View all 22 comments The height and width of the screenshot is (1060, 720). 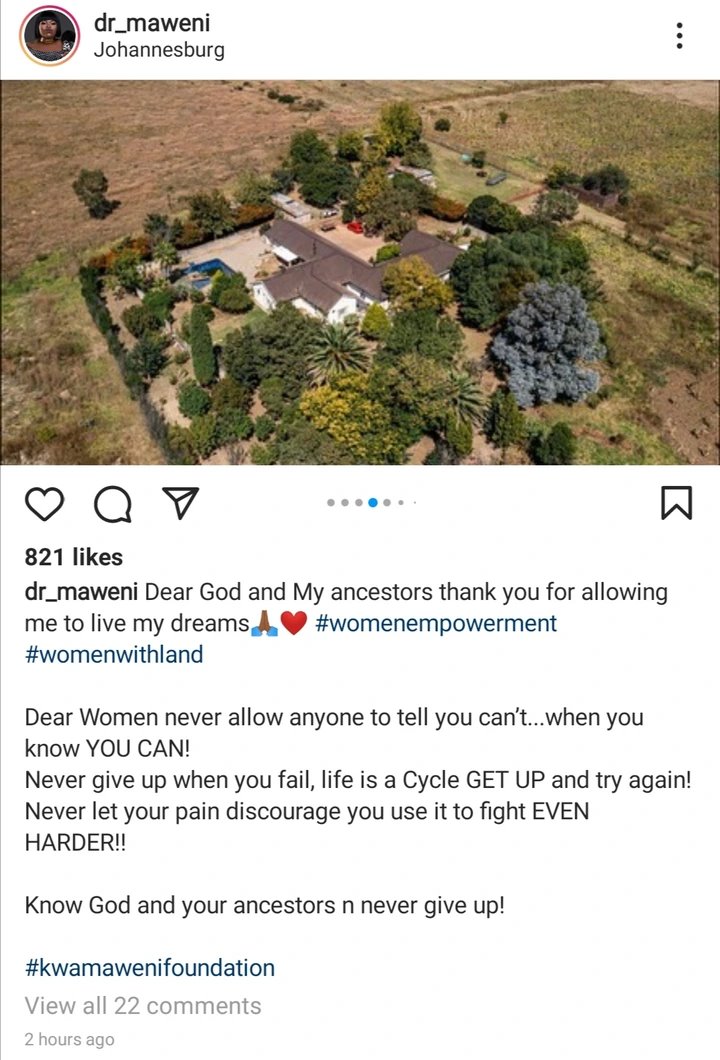(143, 1006)
